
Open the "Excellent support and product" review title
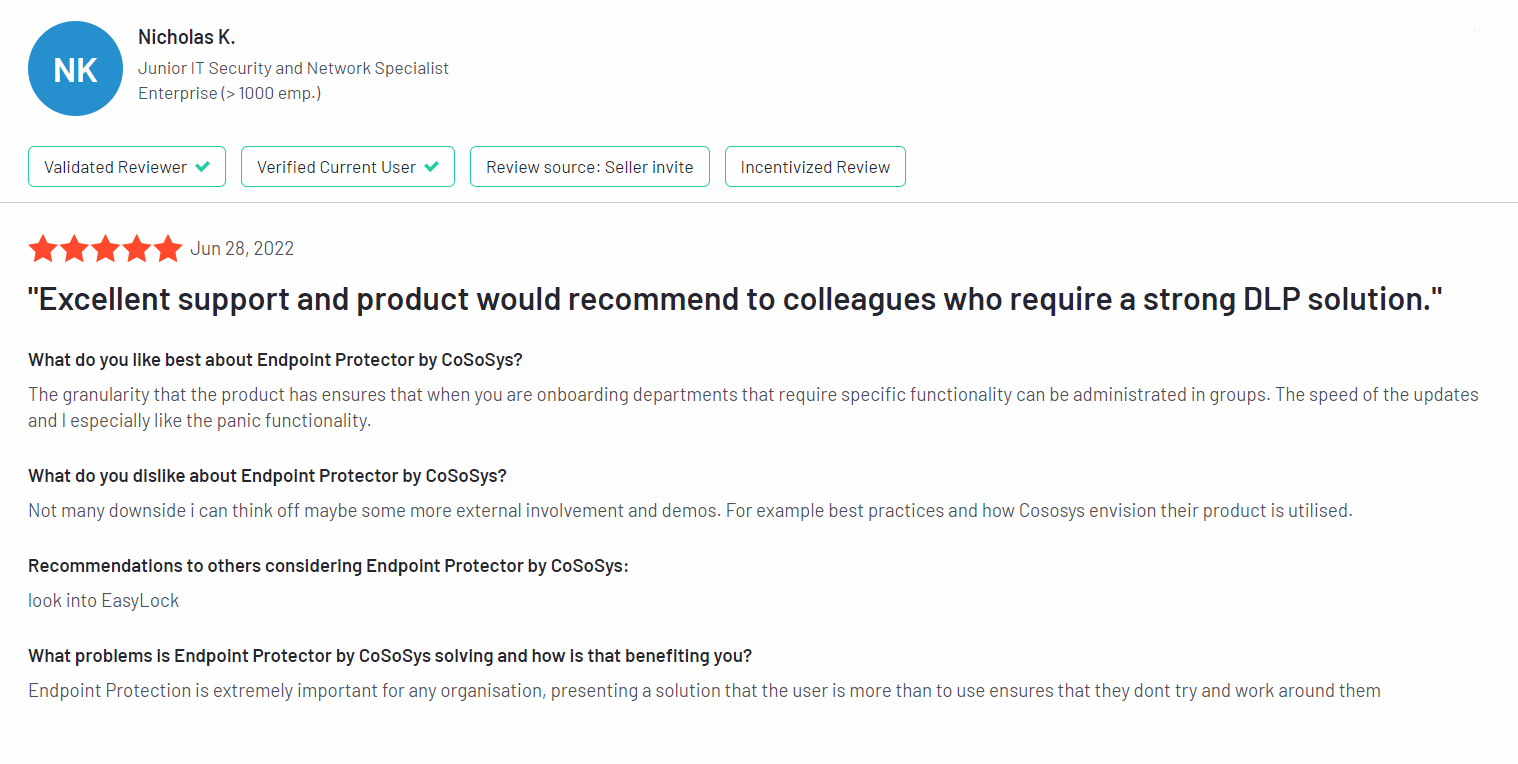click(x=735, y=298)
